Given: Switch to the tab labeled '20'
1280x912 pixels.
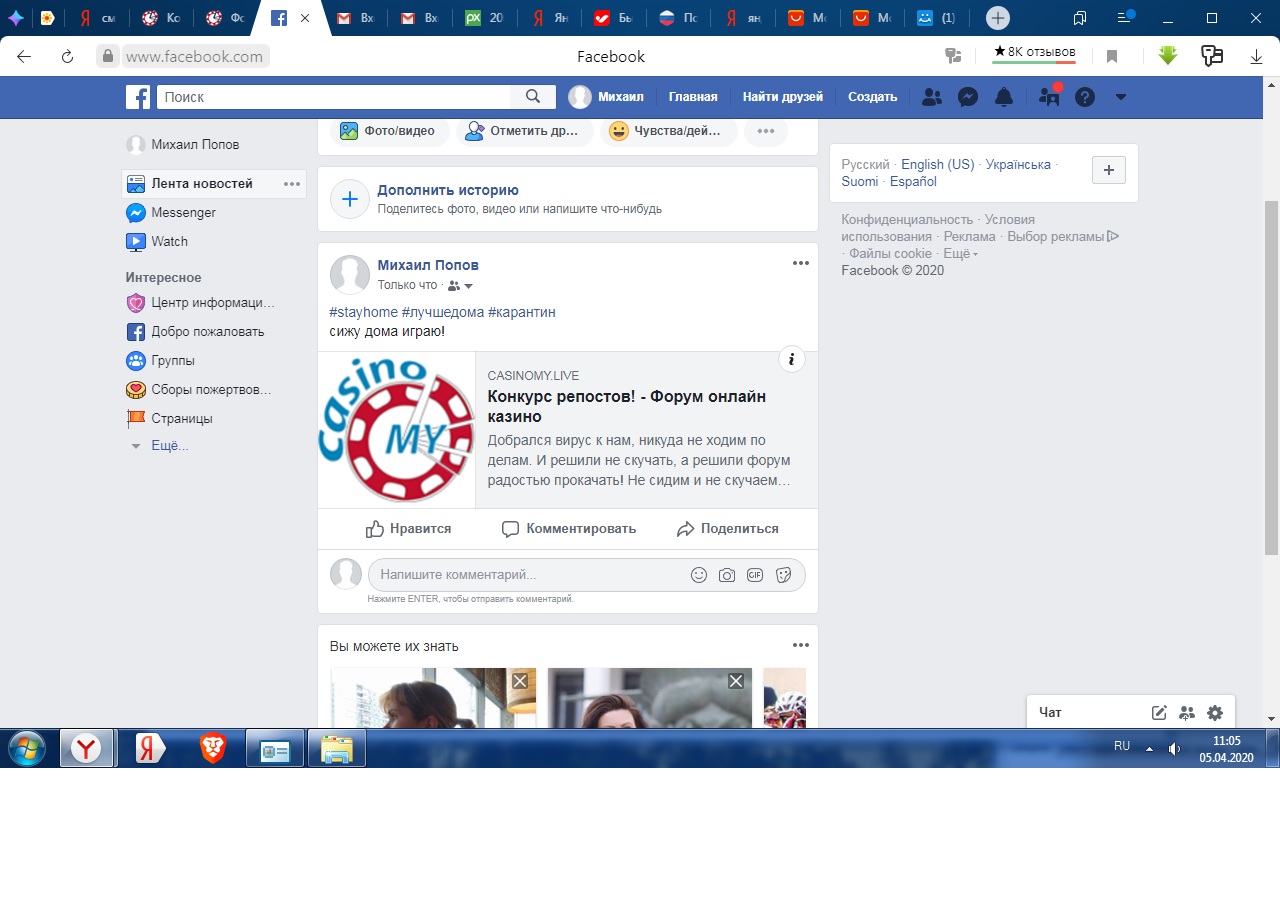Looking at the screenshot, I should coord(484,18).
